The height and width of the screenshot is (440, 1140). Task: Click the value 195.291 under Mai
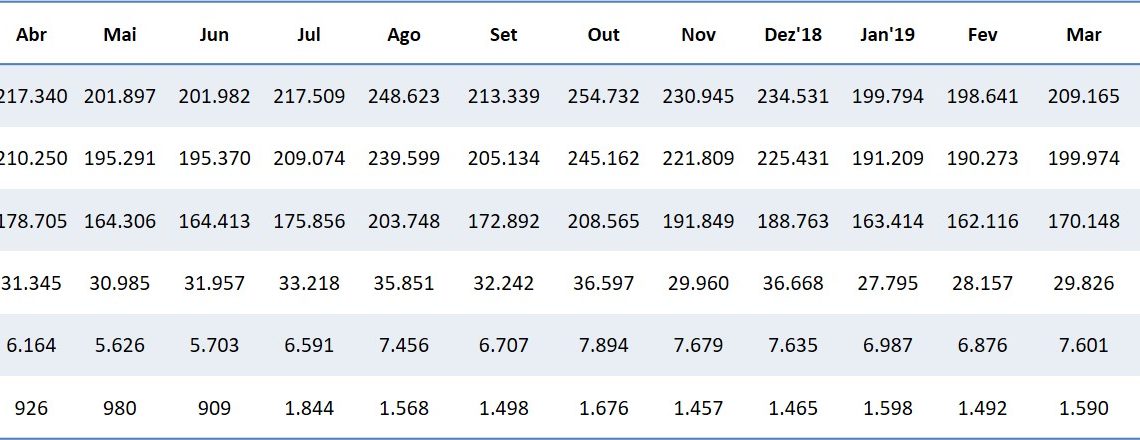tap(120, 159)
